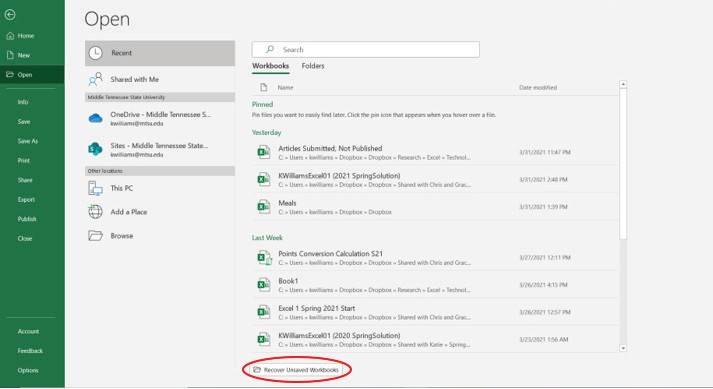Viewport: 713px width, 389px height.
Task: Choose Save As in the sidebar
Action: pos(28,141)
